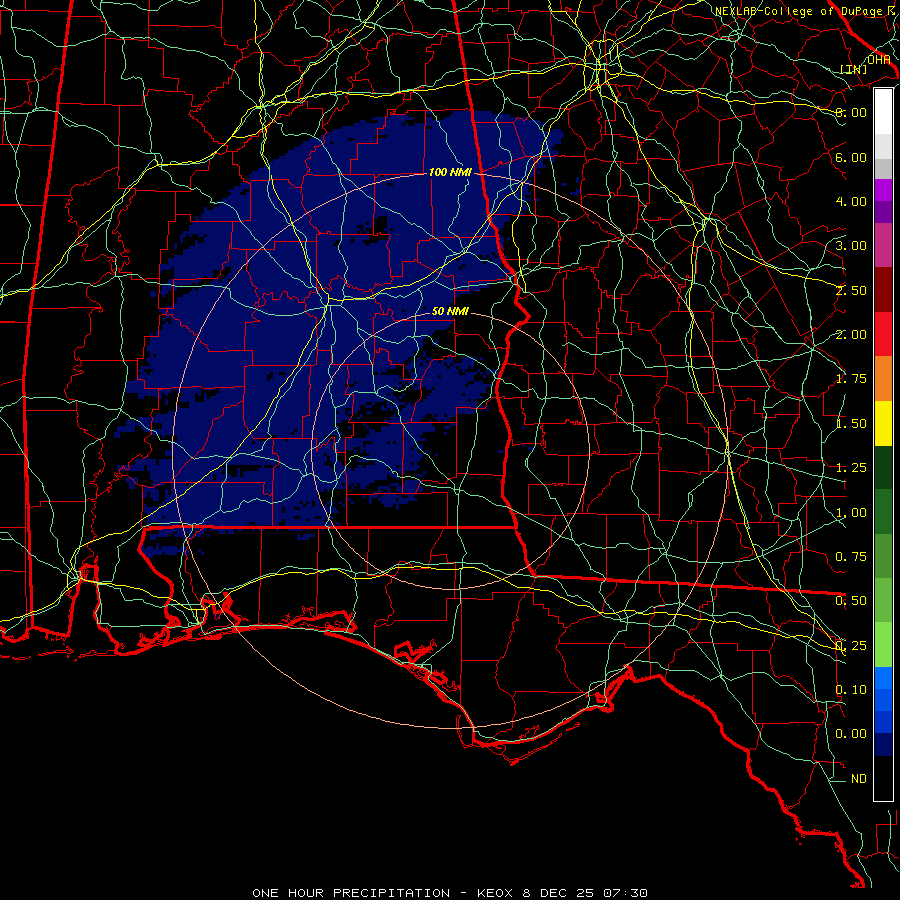
Task: Click the 2.00 legend value
Action: point(851,335)
